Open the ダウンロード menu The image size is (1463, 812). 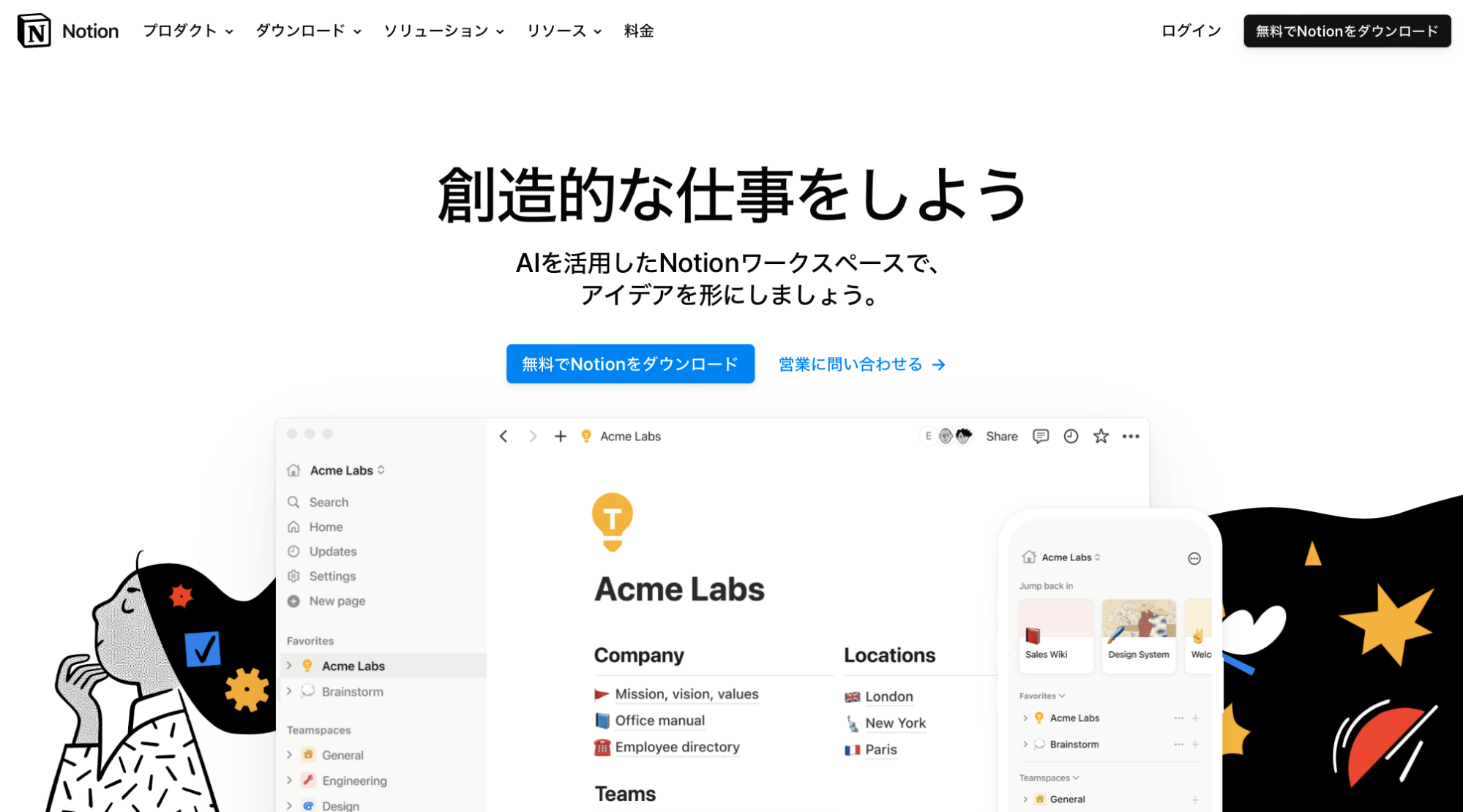point(308,31)
